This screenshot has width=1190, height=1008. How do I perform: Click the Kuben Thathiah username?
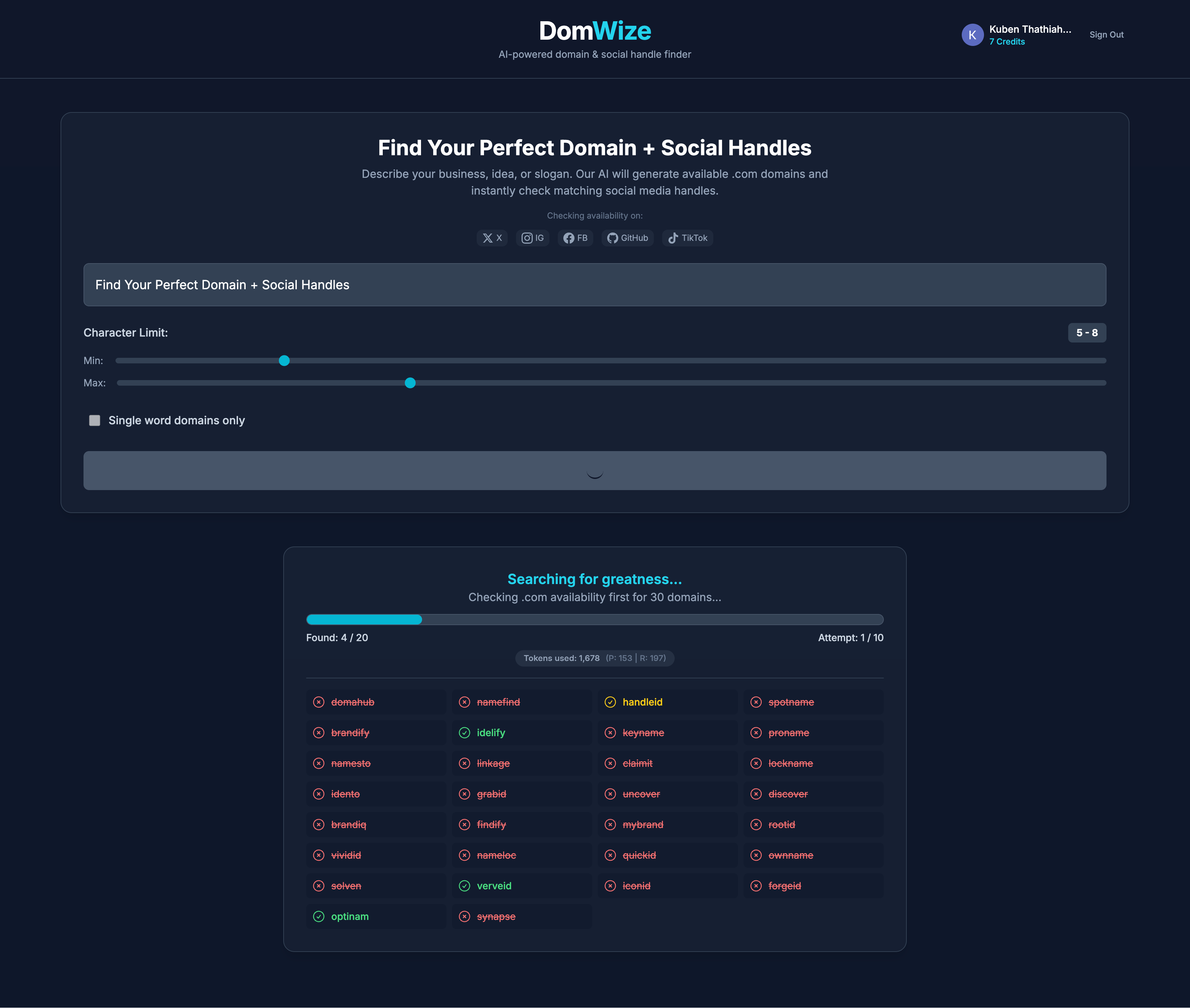pos(1030,29)
